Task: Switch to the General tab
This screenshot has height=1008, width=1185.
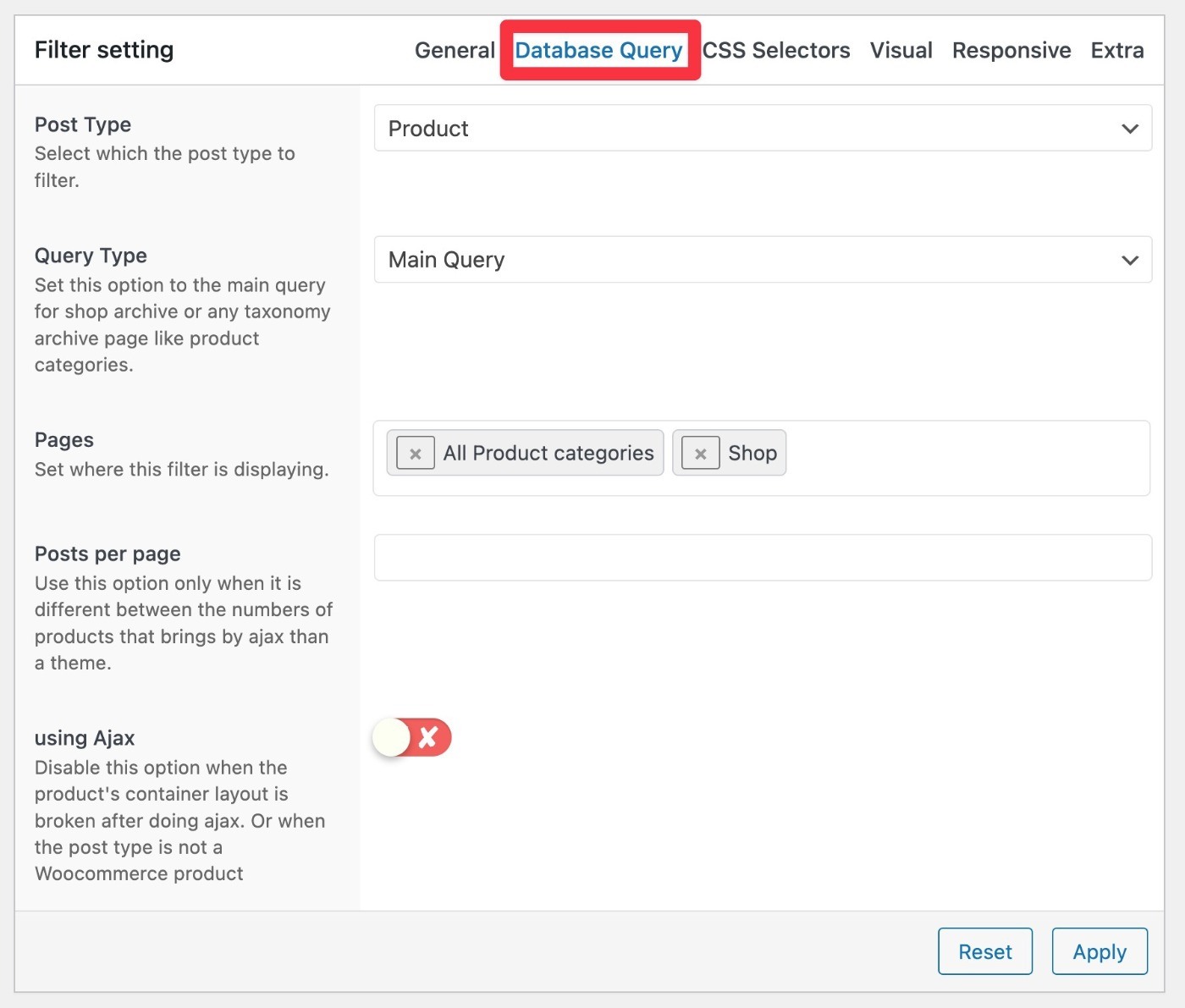Action: coord(455,51)
